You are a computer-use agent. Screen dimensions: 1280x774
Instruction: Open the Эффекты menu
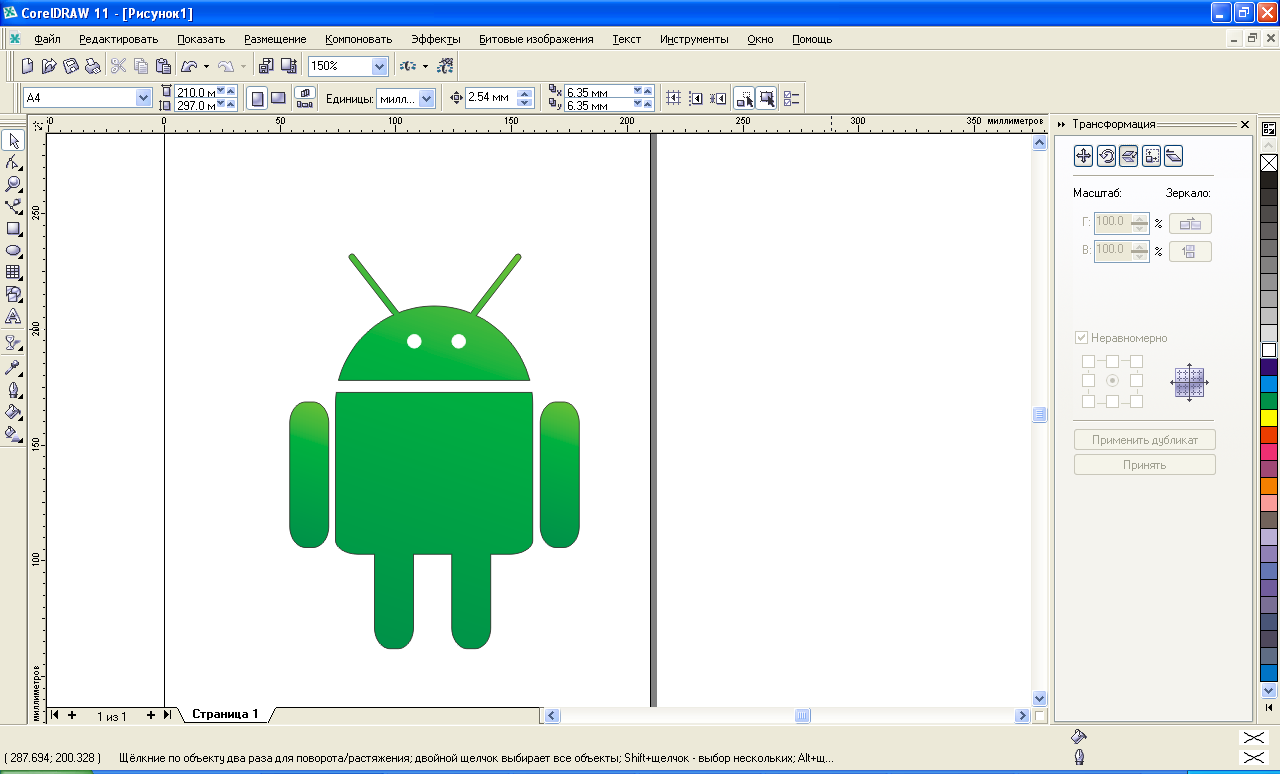click(436, 39)
